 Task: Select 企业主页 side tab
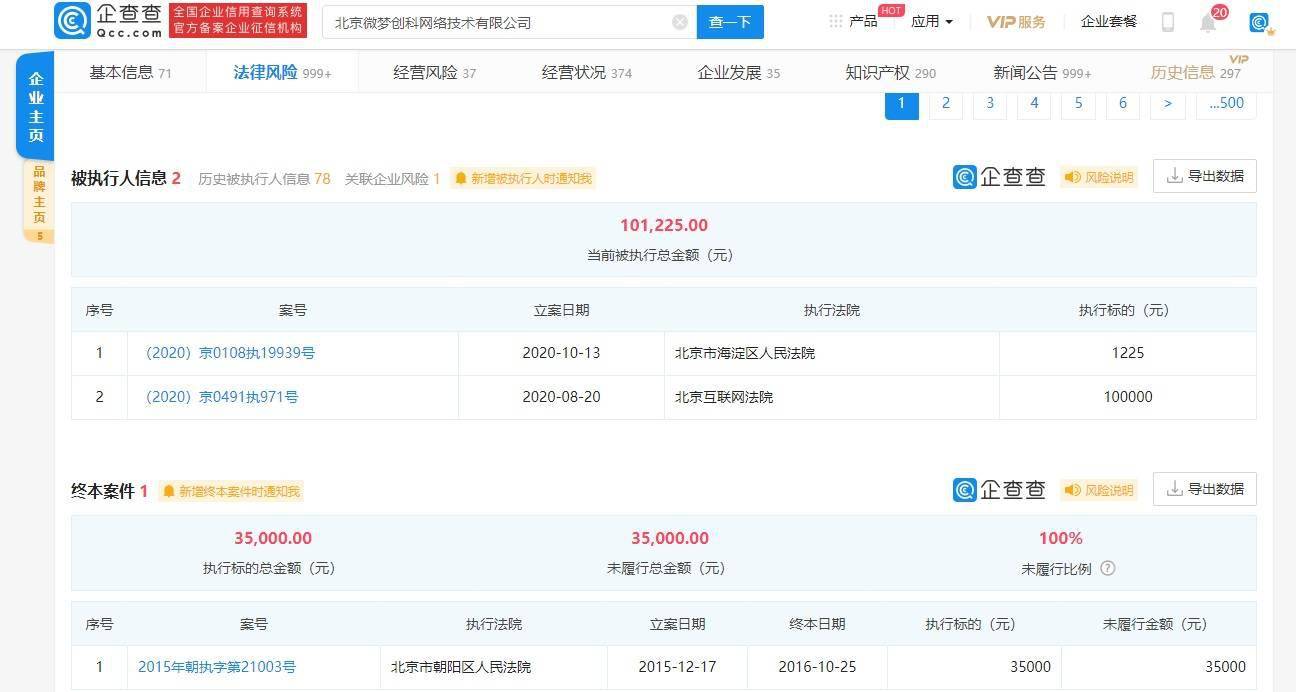click(35, 107)
